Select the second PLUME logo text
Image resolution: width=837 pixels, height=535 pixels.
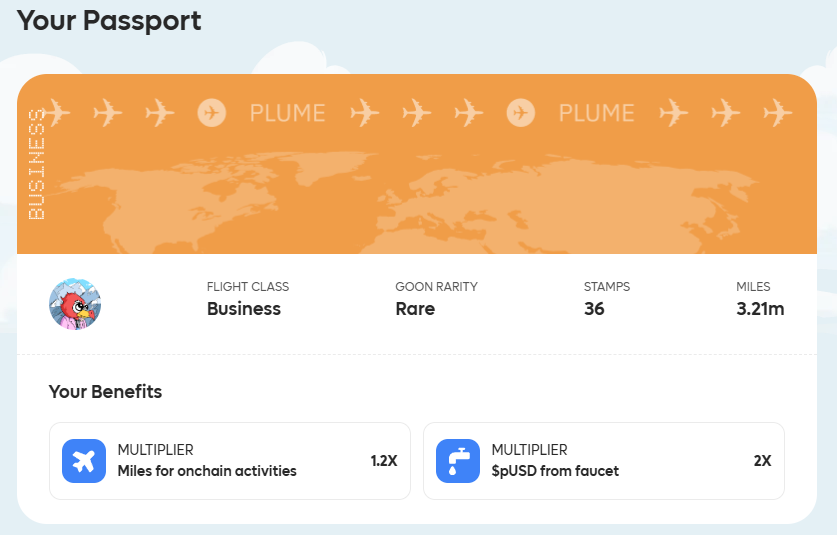(x=596, y=113)
